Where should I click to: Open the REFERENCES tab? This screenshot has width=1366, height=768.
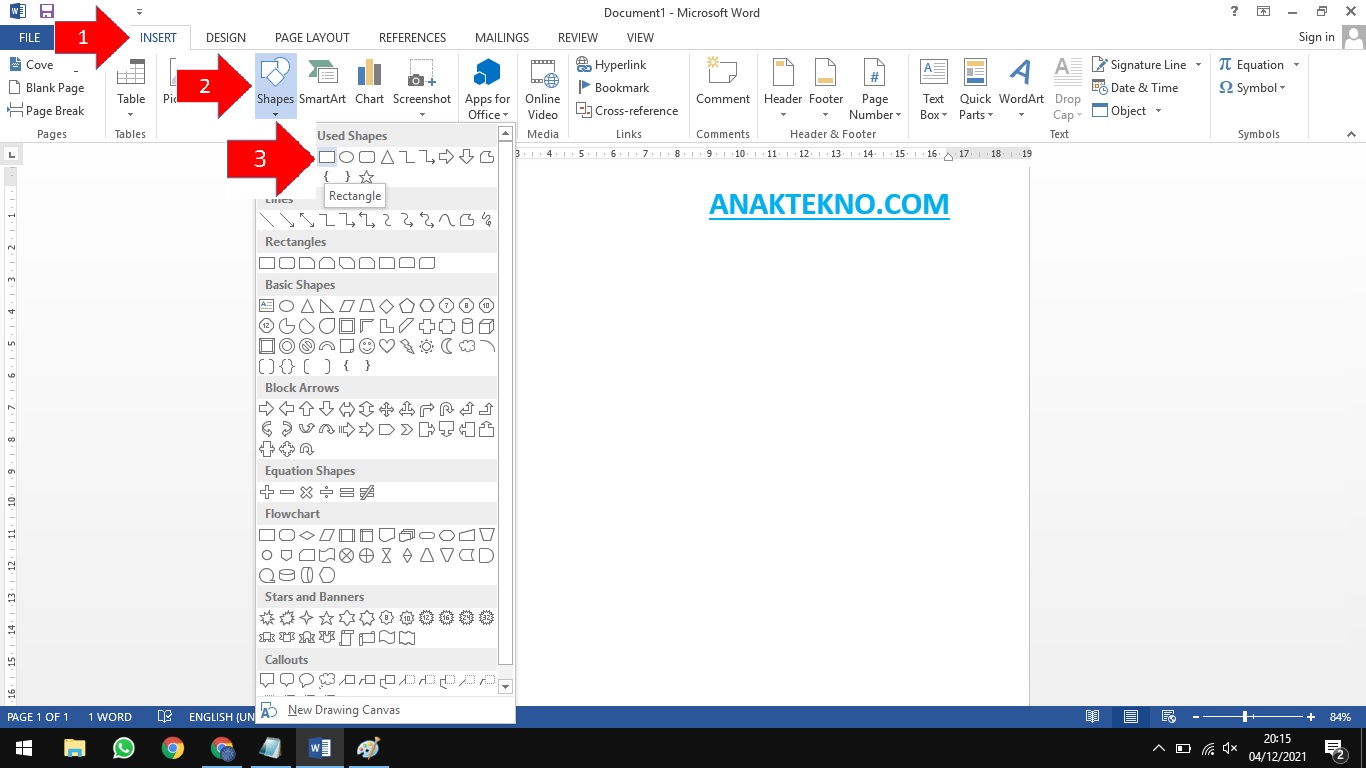pos(412,38)
